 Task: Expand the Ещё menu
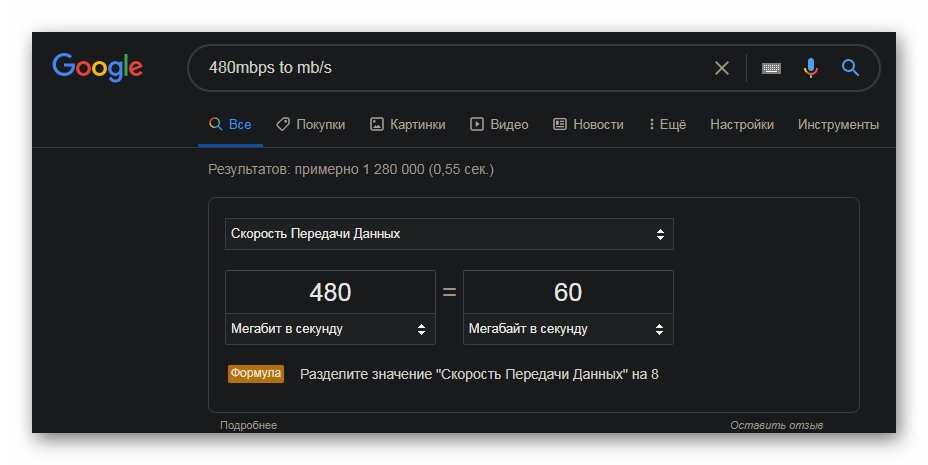pyautogui.click(x=667, y=125)
